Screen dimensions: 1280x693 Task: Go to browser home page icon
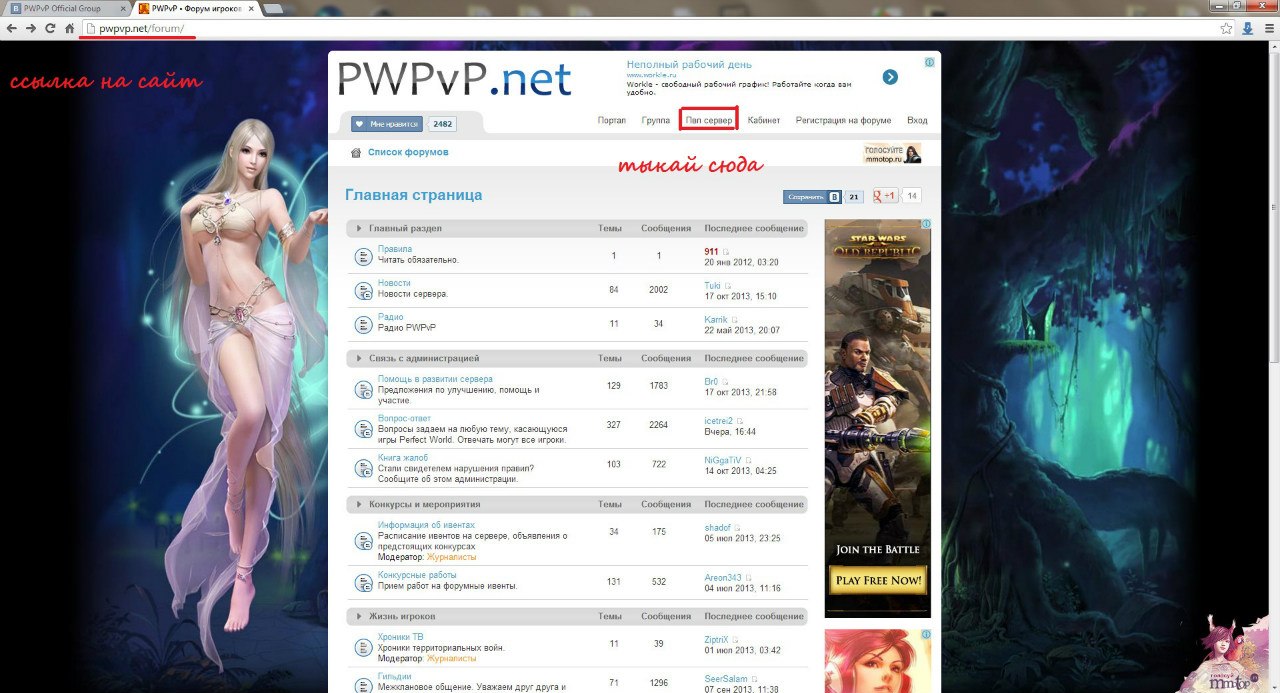pos(69,29)
